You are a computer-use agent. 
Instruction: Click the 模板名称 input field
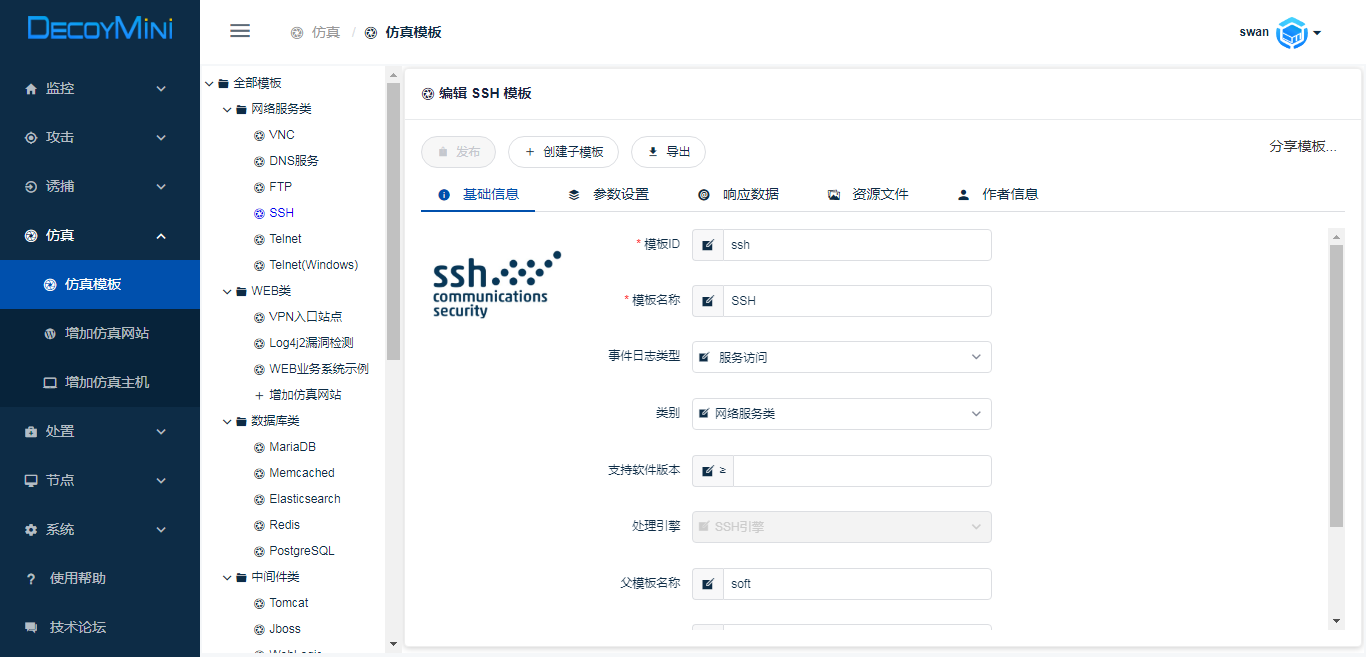pos(856,301)
